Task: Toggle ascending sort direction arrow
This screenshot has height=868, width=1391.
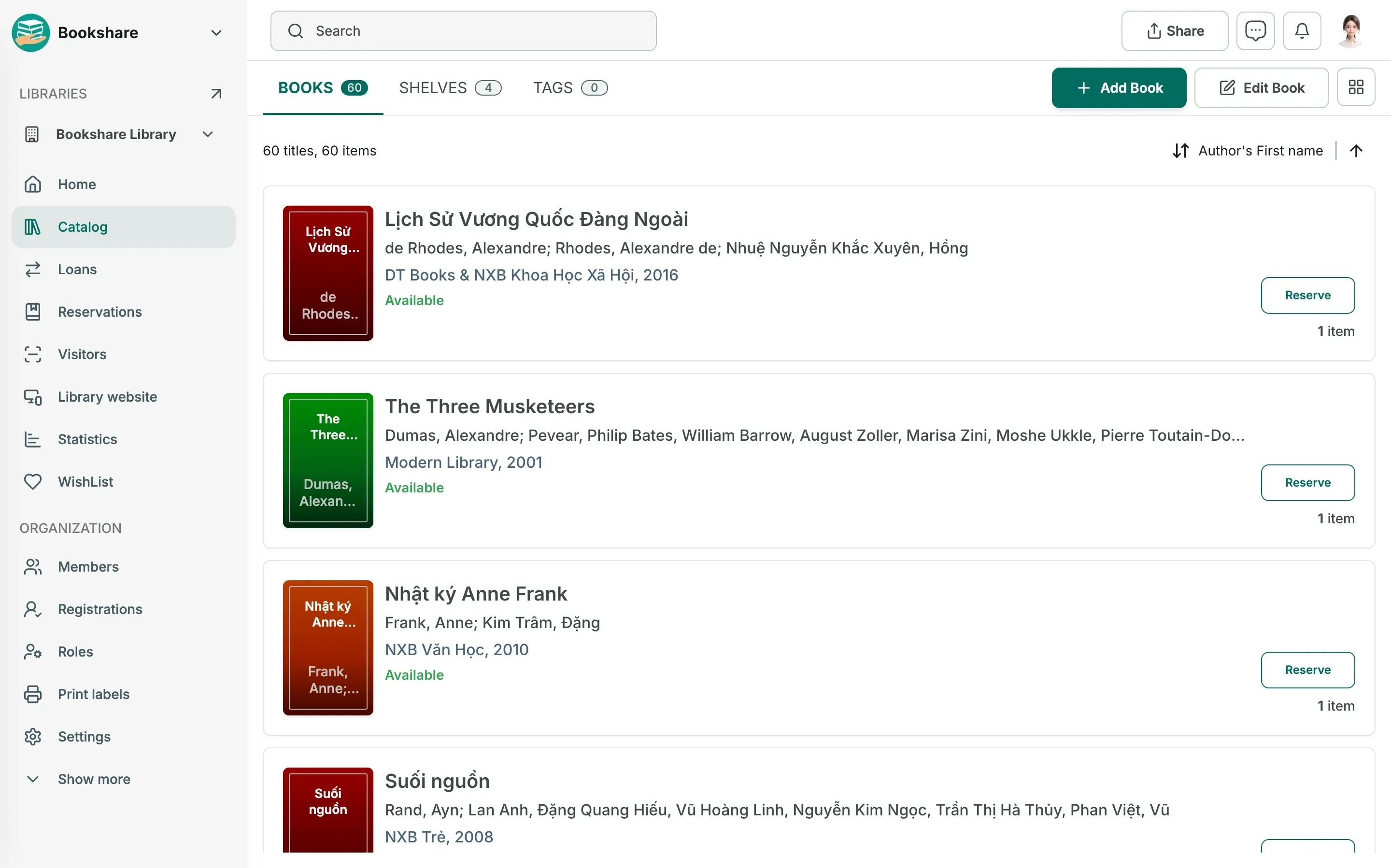Action: pyautogui.click(x=1356, y=151)
